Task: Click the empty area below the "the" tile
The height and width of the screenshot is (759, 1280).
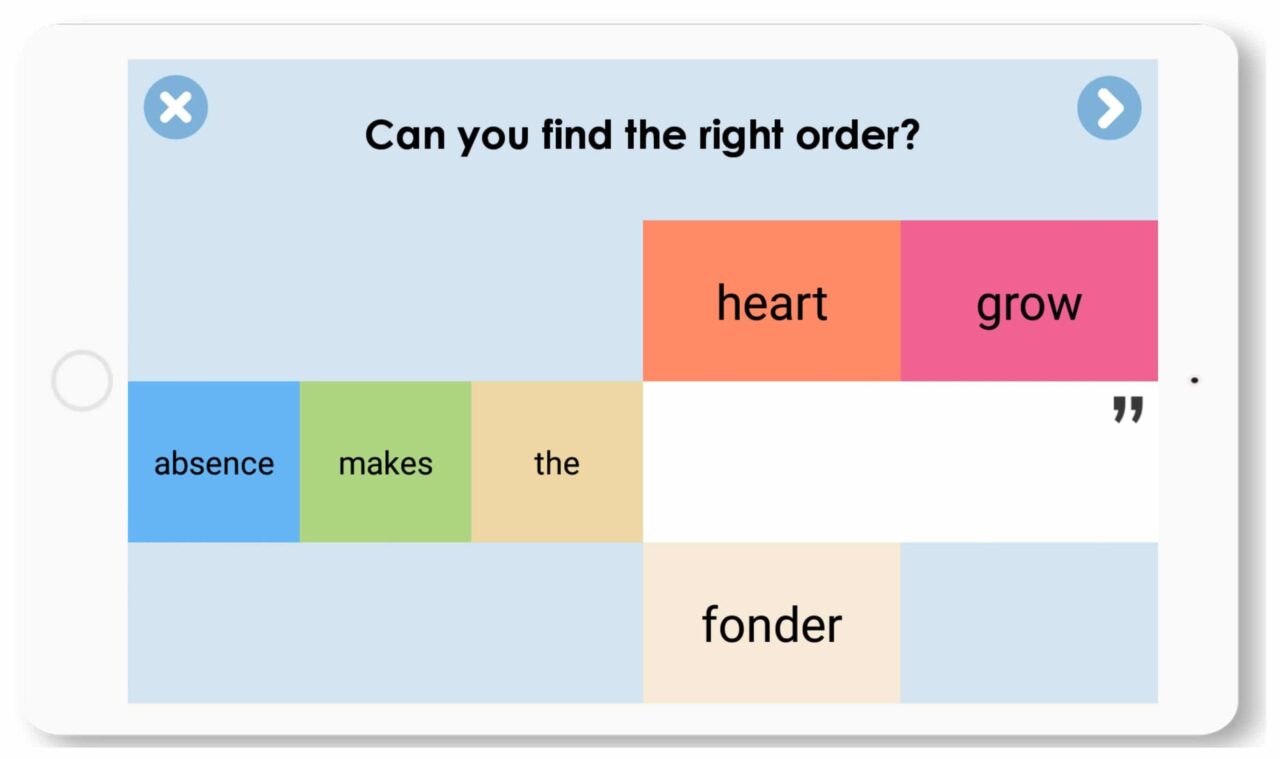Action: point(557,623)
